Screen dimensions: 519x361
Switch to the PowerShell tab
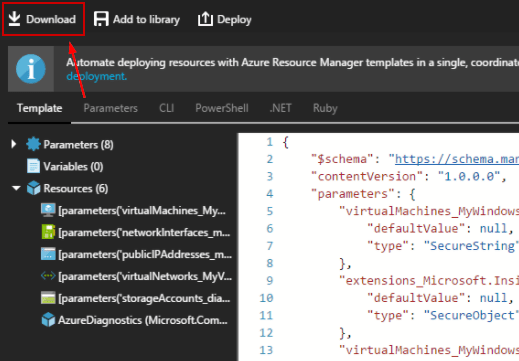pos(222,108)
